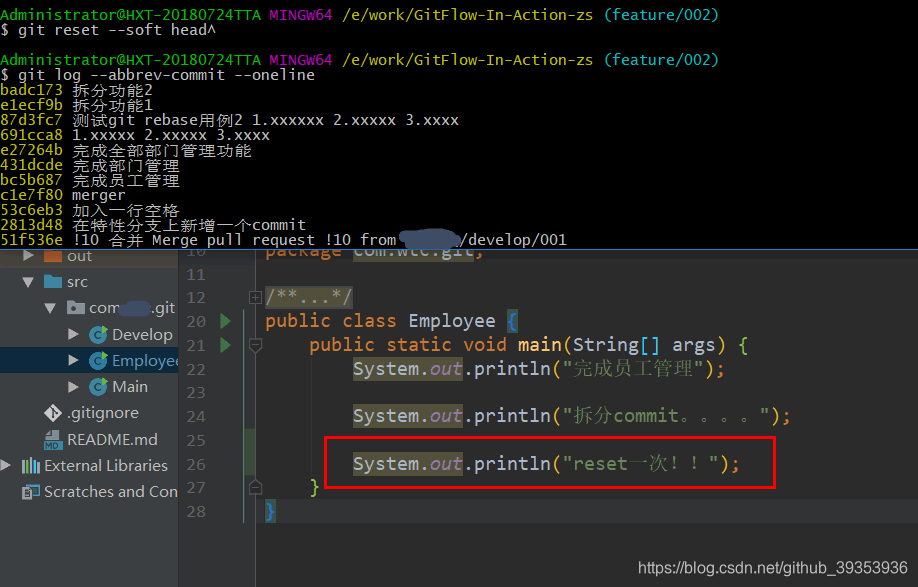Select External Libraries in the project tree
The height and width of the screenshot is (587, 918).
point(106,466)
